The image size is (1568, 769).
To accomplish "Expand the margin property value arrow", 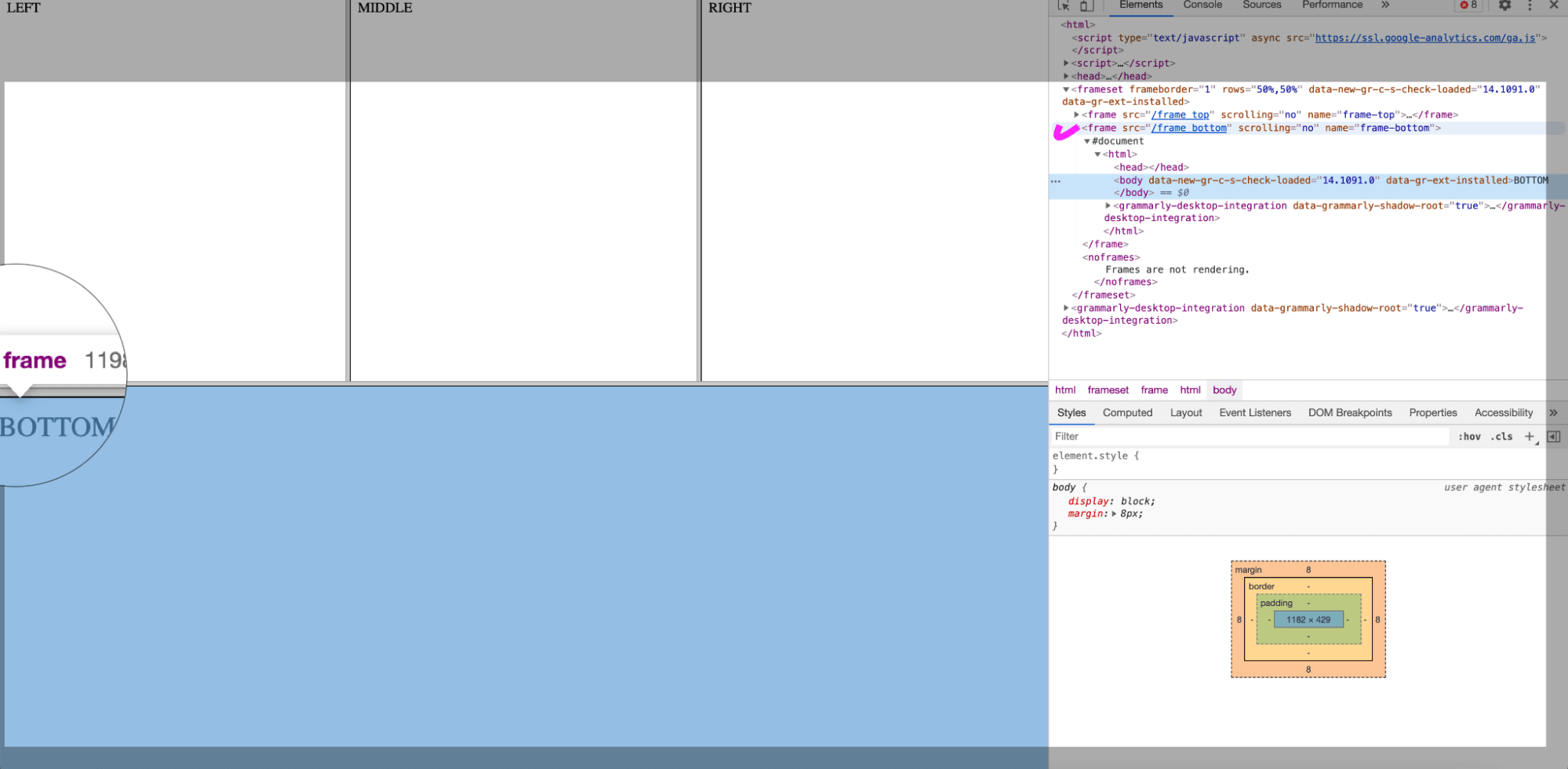I will coord(1114,513).
